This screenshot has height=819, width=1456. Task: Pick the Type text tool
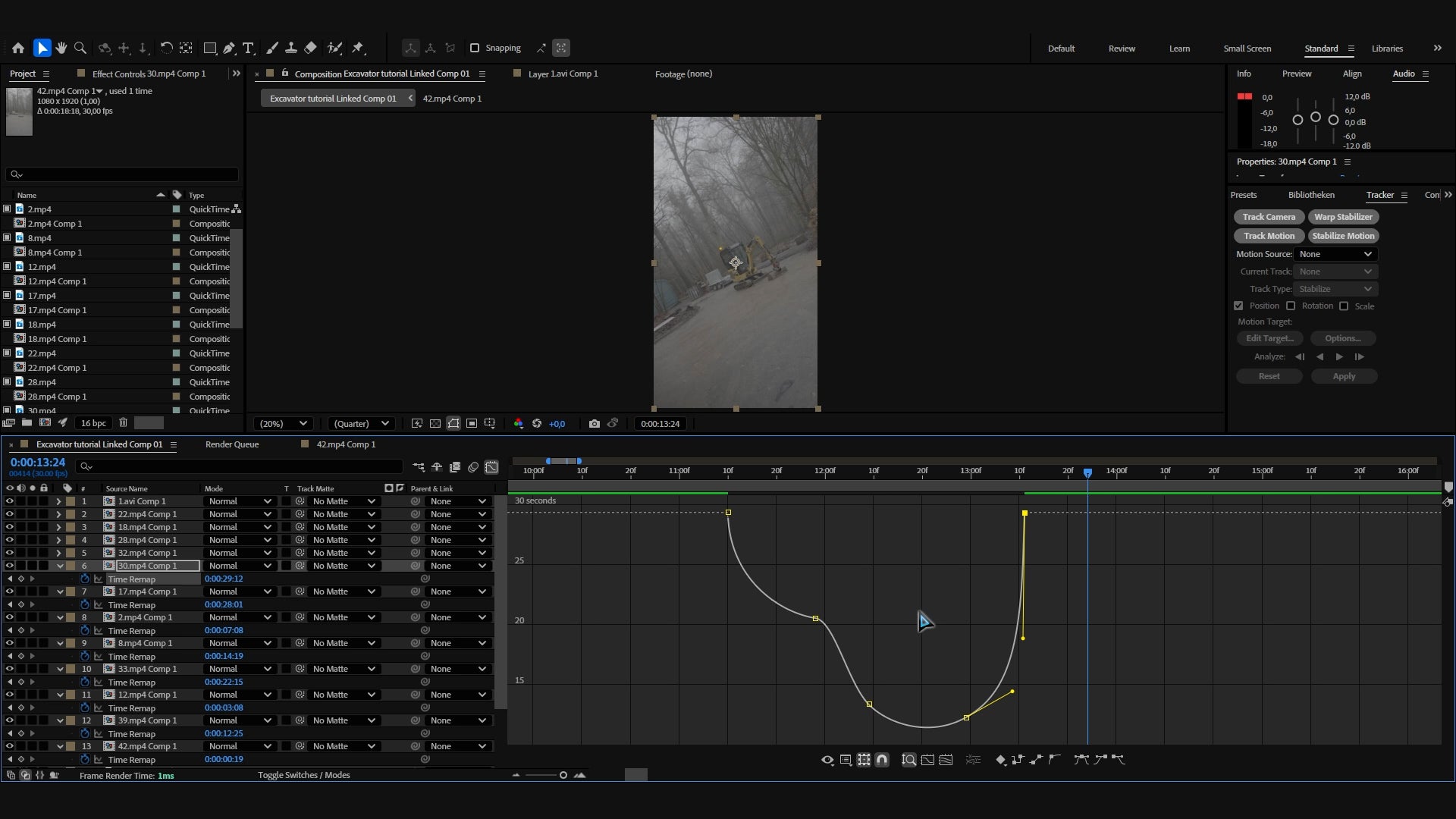[248, 48]
